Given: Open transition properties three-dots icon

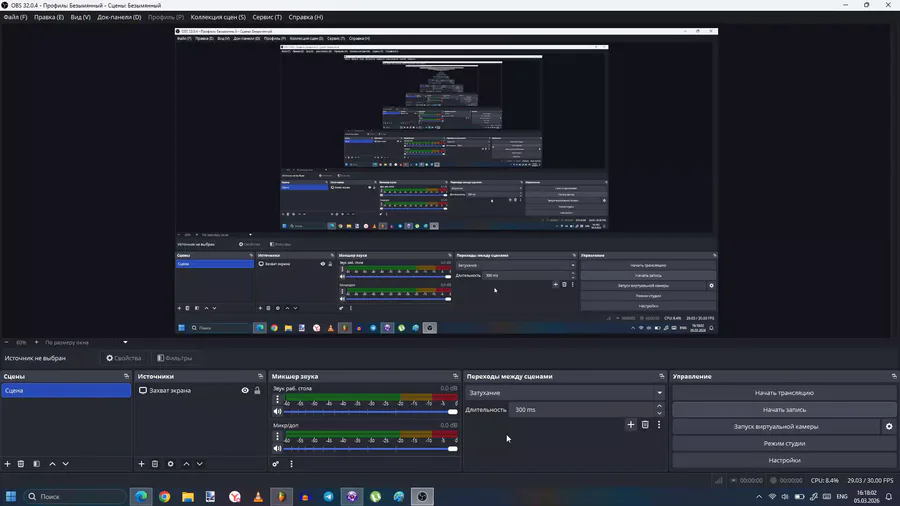Looking at the screenshot, I should [659, 425].
